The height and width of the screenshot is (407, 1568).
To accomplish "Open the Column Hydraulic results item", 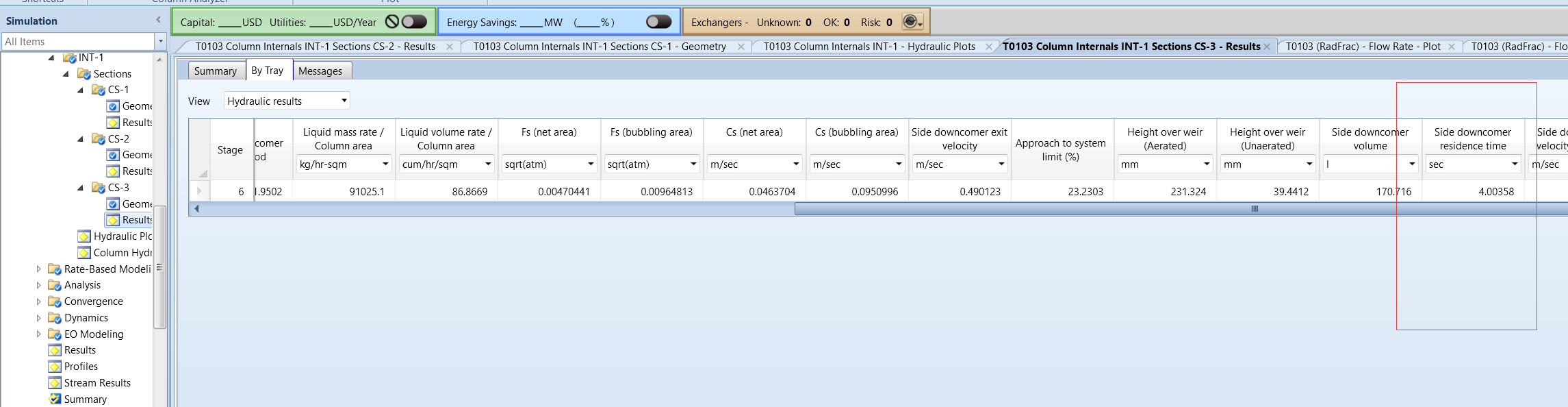I will pyautogui.click(x=115, y=253).
